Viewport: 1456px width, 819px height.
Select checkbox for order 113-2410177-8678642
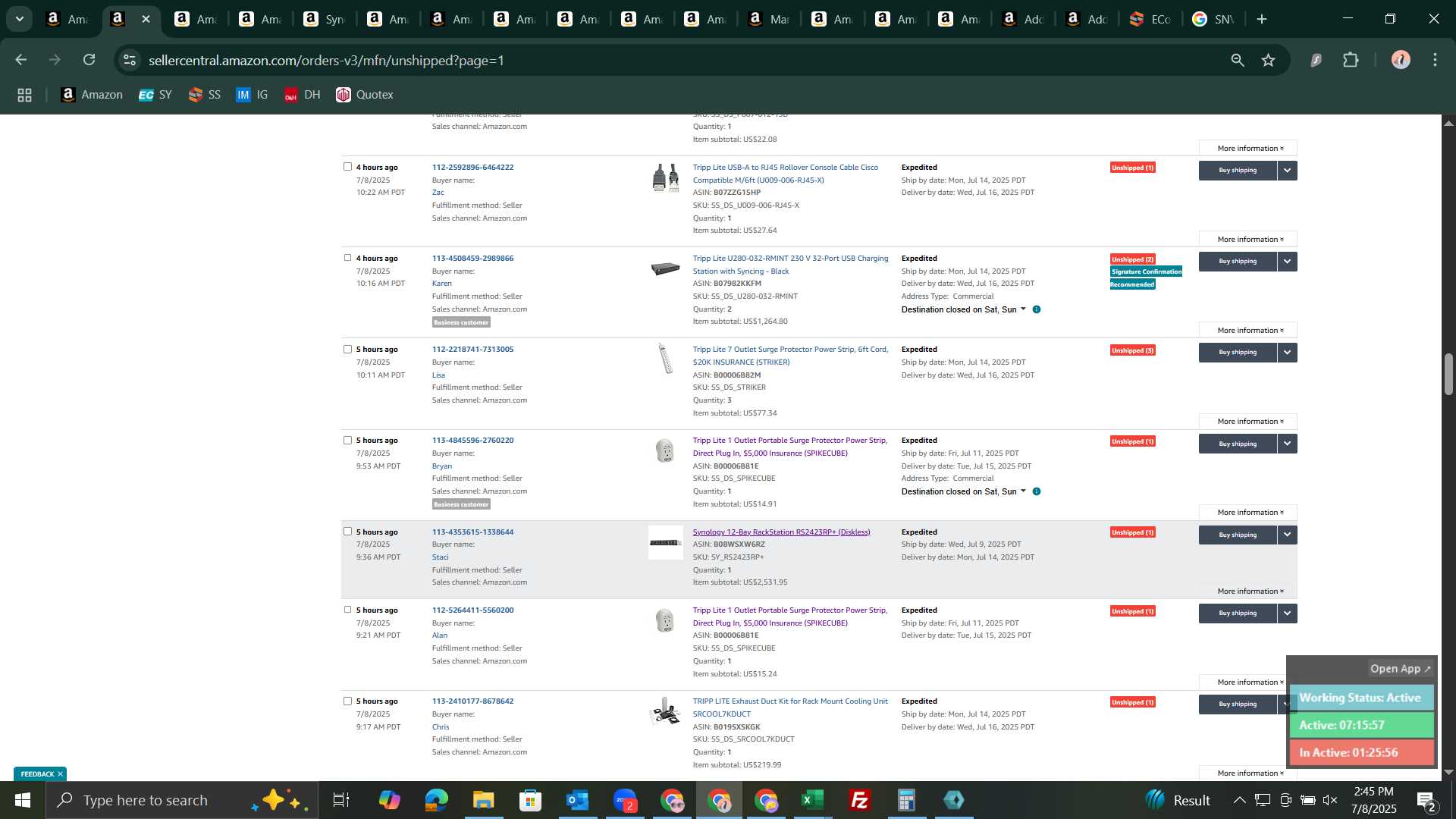[347, 701]
